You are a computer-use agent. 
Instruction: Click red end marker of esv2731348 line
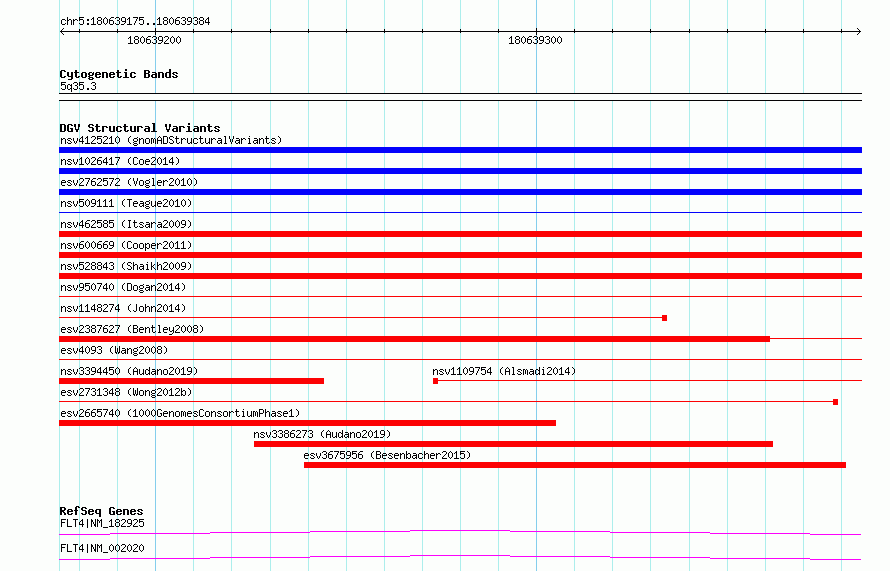tap(836, 402)
